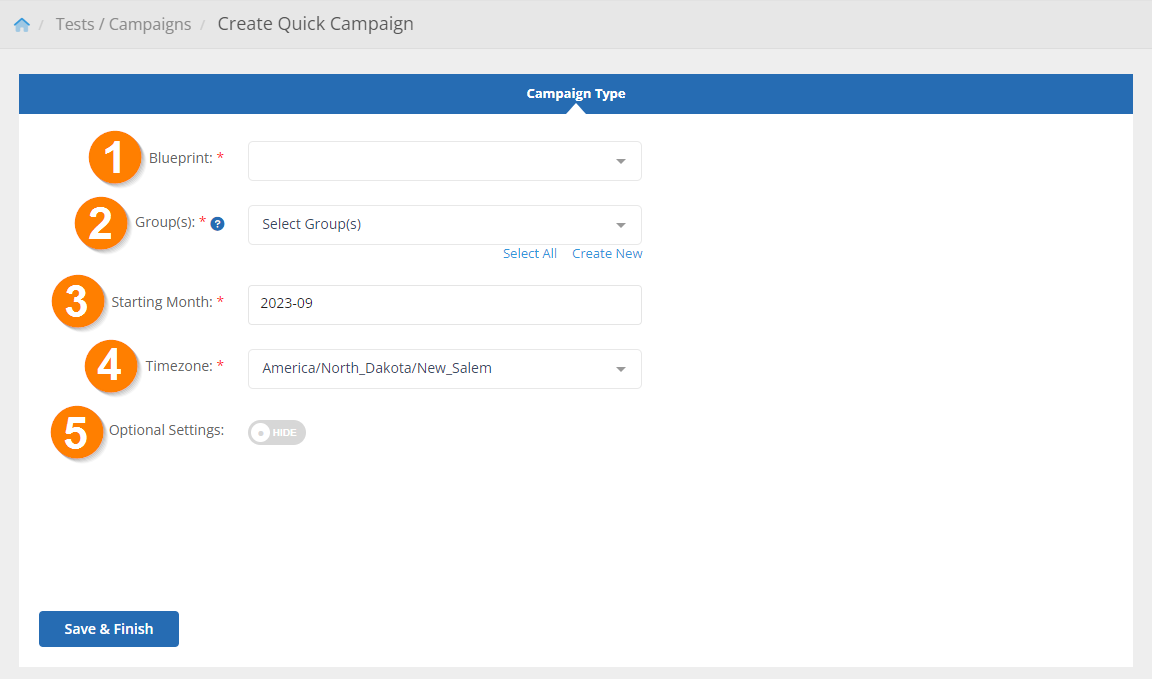The image size is (1152, 679).
Task: Open the Blueprint dropdown
Action: [x=444, y=161]
